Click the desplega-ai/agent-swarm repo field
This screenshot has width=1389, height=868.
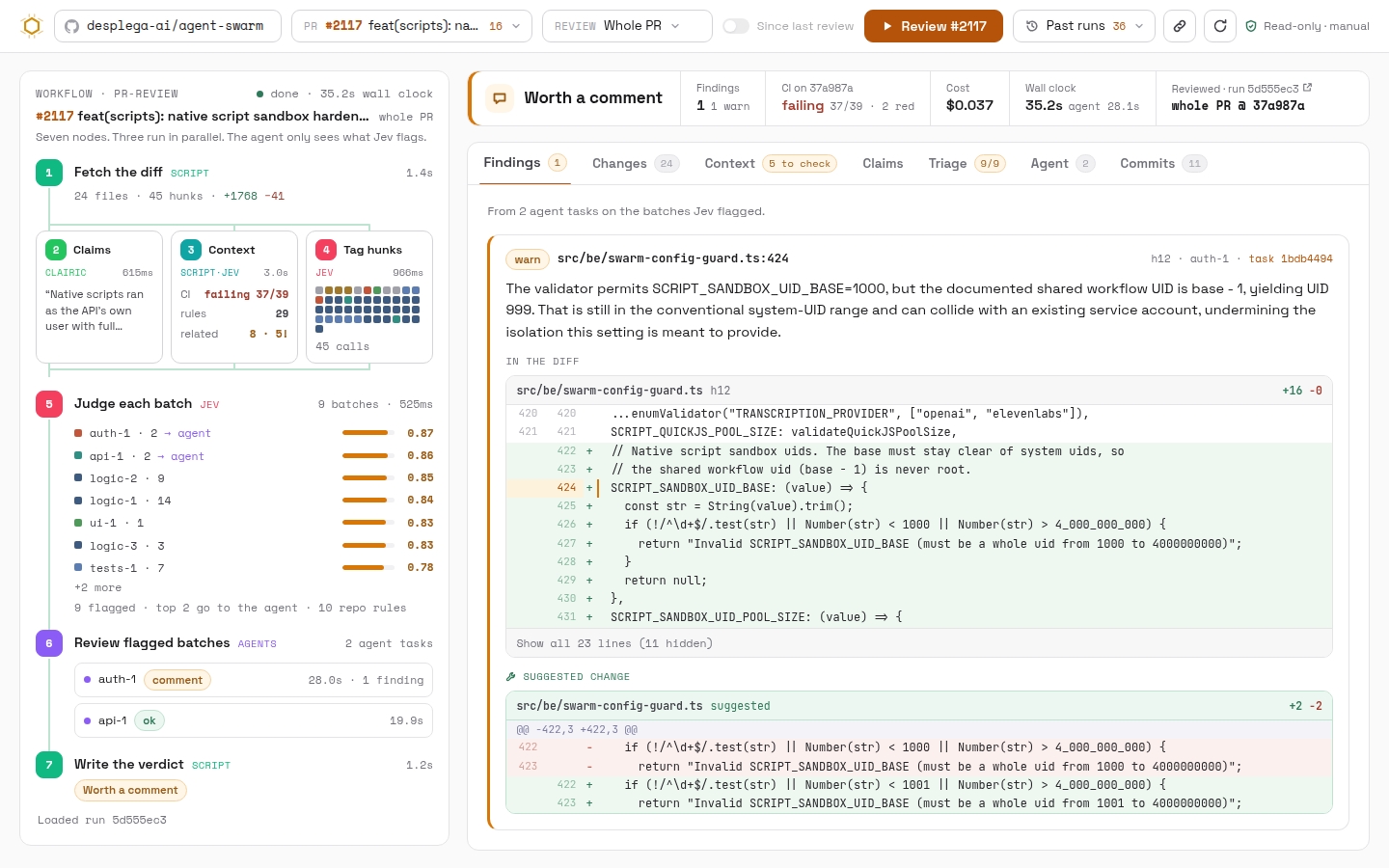(x=168, y=26)
